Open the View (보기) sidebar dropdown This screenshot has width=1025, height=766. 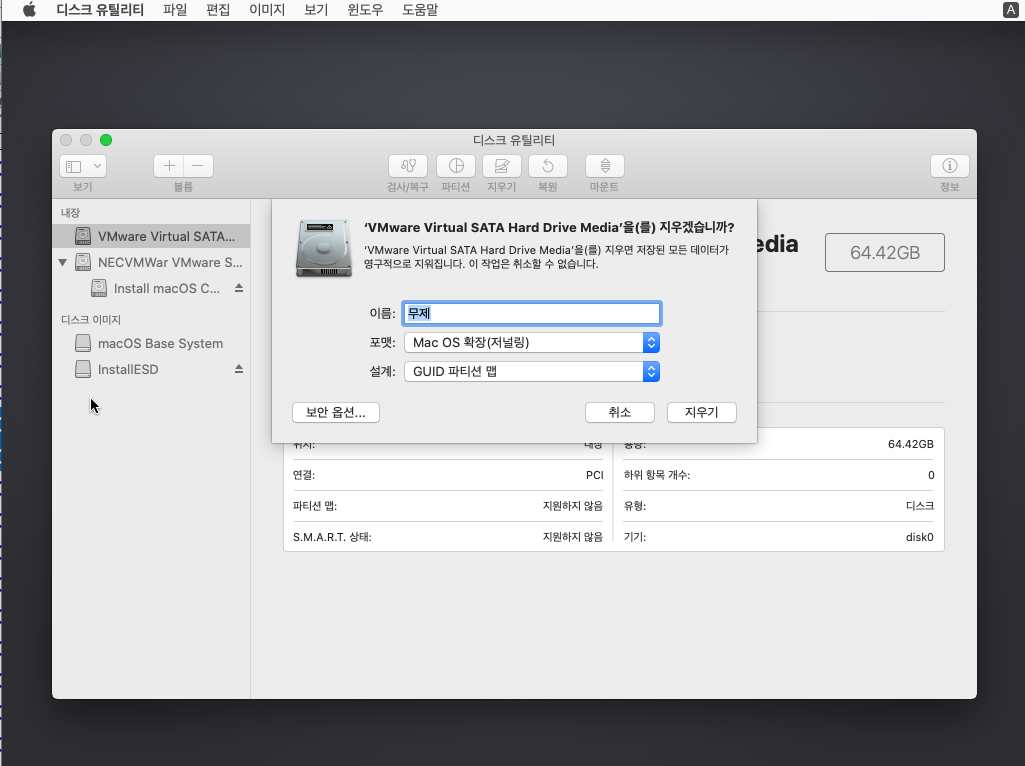pos(83,166)
